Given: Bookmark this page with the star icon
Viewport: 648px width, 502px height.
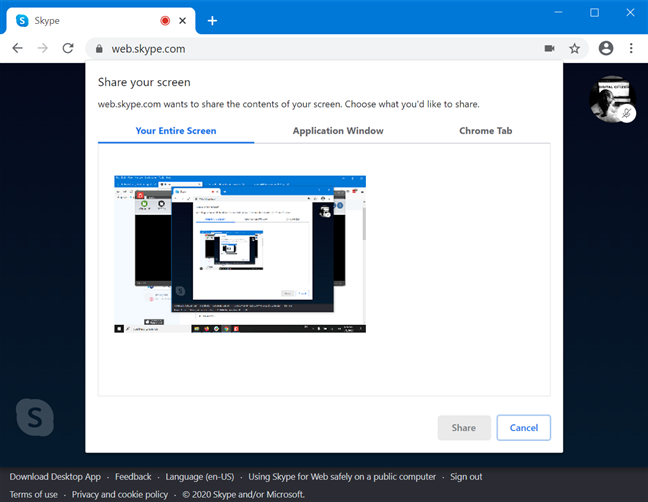Looking at the screenshot, I should 574,48.
